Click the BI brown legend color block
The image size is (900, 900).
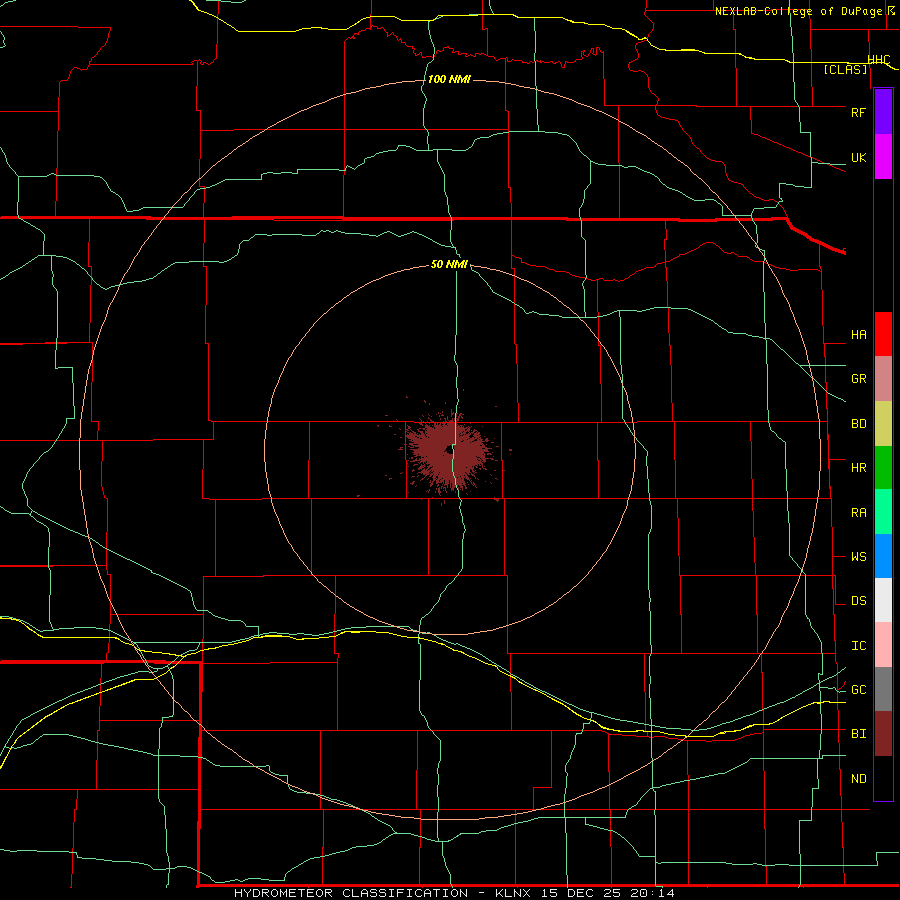click(x=883, y=734)
